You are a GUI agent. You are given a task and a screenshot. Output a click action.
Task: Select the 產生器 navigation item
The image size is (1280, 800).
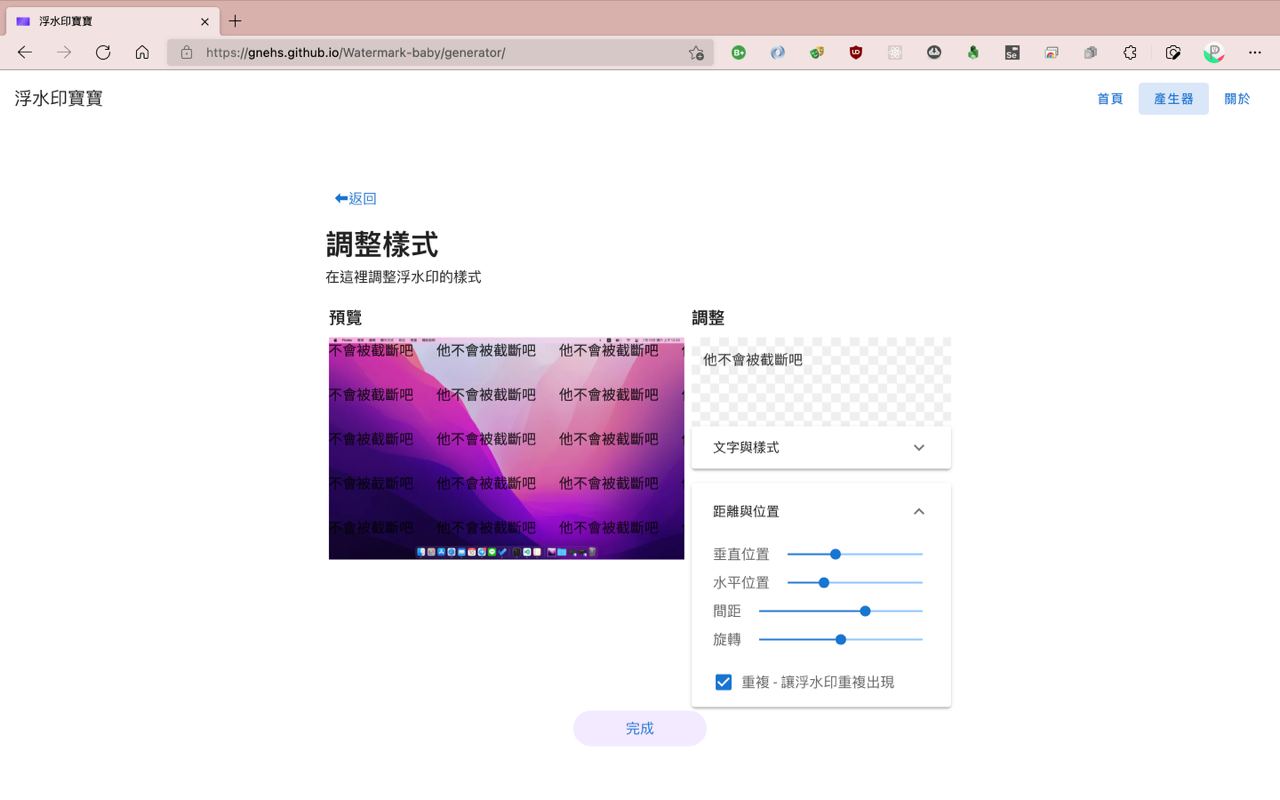coord(1173,99)
